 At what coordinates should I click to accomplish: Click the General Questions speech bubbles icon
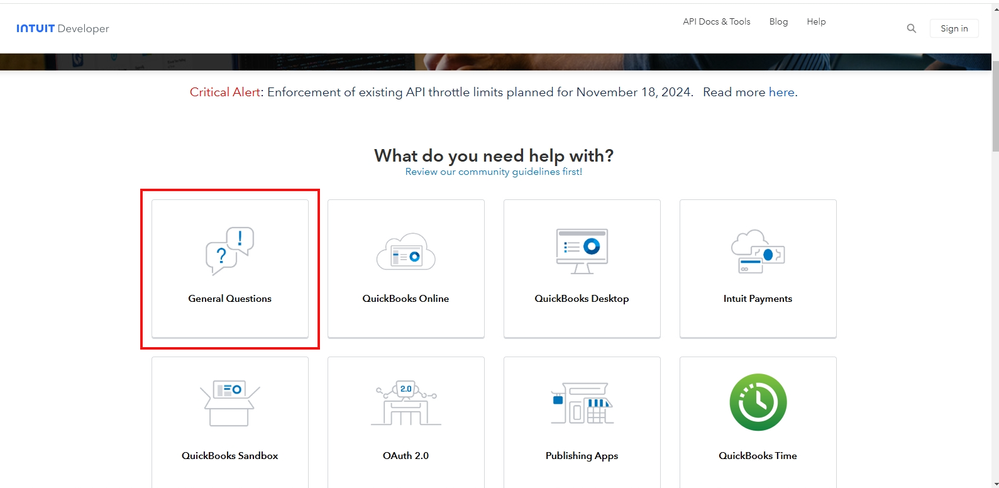[x=229, y=251]
